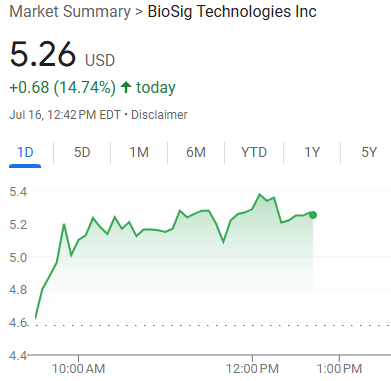Click the green current-price dot on chart
Image resolution: width=391 pixels, height=381 pixels.
pos(313,215)
